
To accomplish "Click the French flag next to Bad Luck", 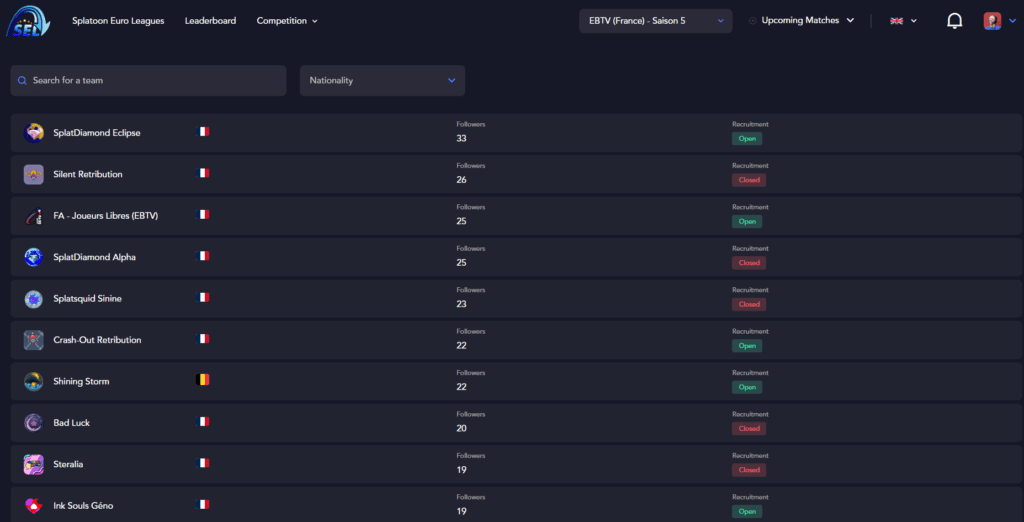I will (x=202, y=421).
